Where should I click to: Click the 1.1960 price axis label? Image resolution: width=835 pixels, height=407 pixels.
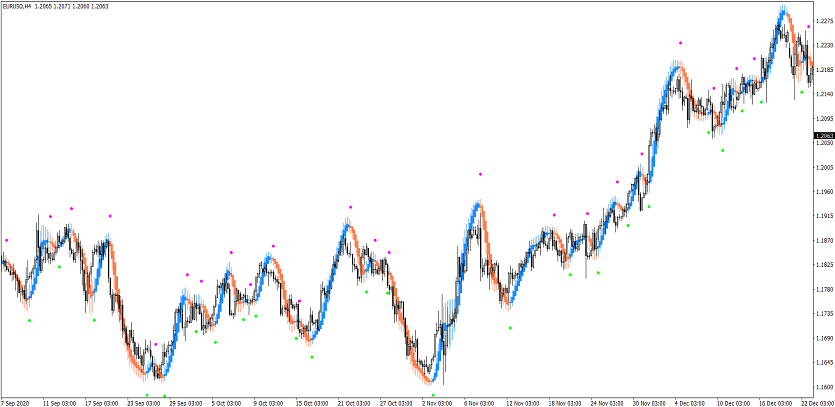point(824,192)
